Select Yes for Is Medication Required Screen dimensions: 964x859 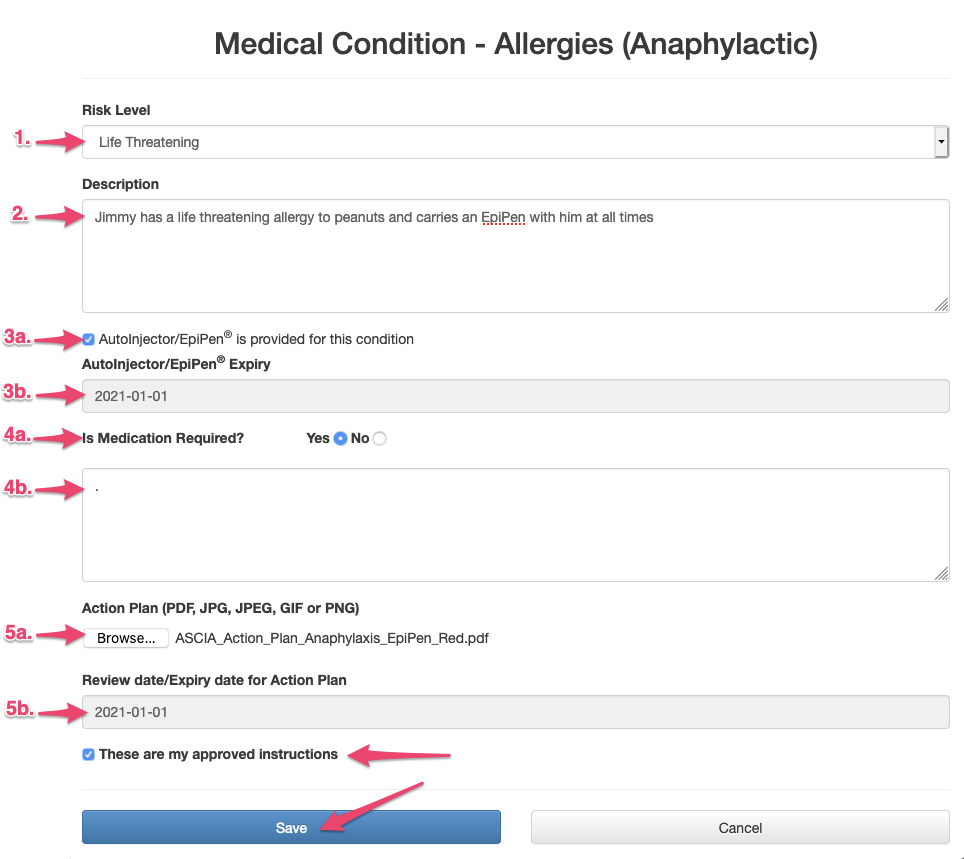(x=340, y=438)
